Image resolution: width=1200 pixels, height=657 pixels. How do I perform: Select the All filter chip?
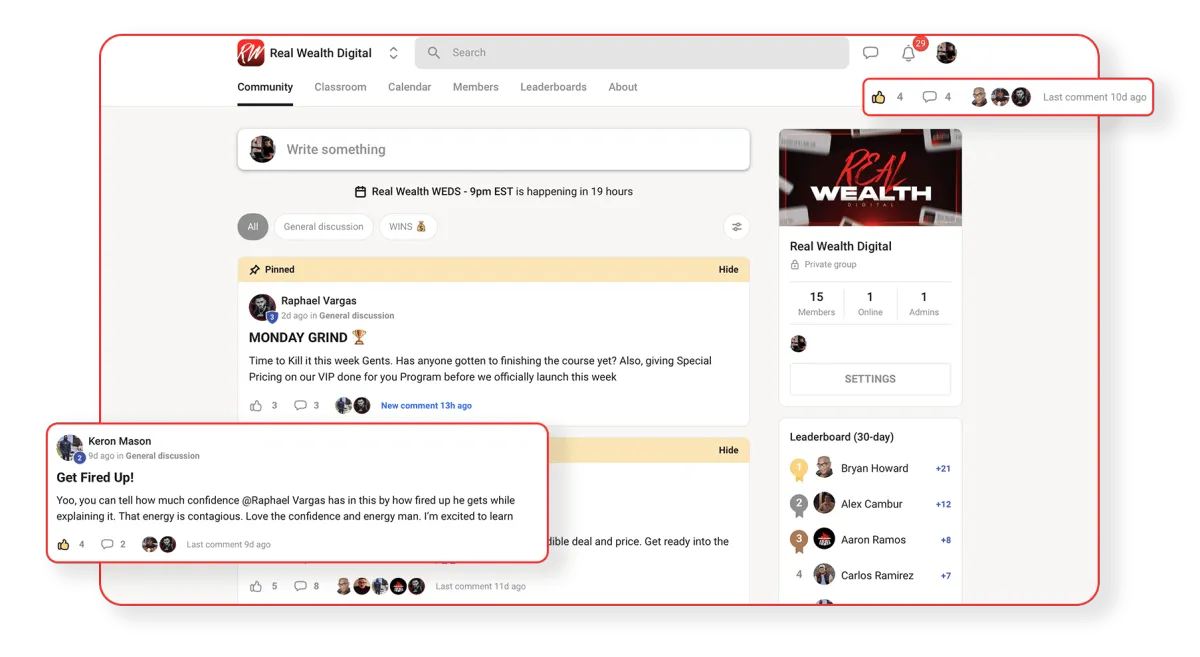pyautogui.click(x=253, y=227)
